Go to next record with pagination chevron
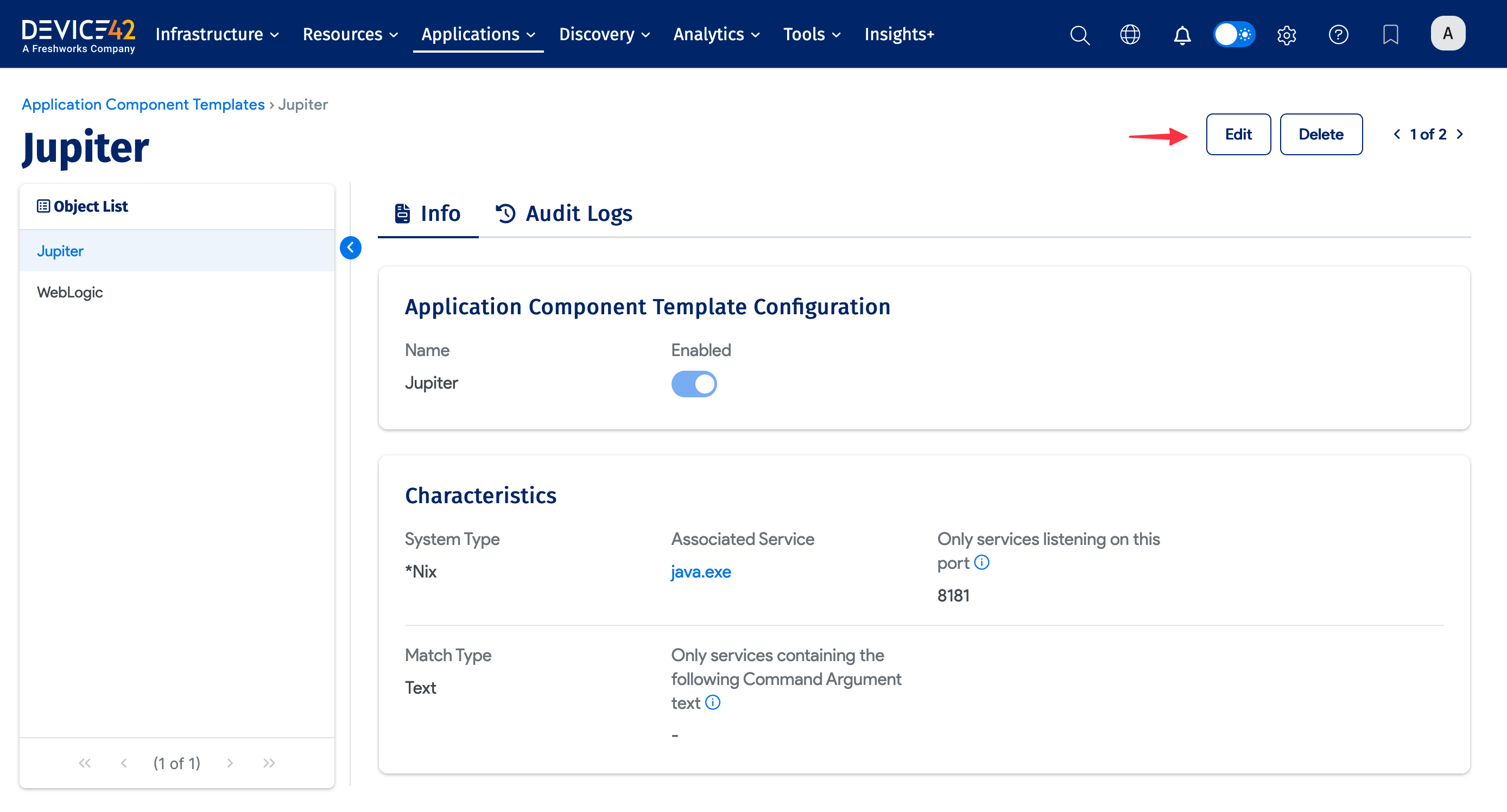This screenshot has height=812, width=1507. pyautogui.click(x=1460, y=134)
